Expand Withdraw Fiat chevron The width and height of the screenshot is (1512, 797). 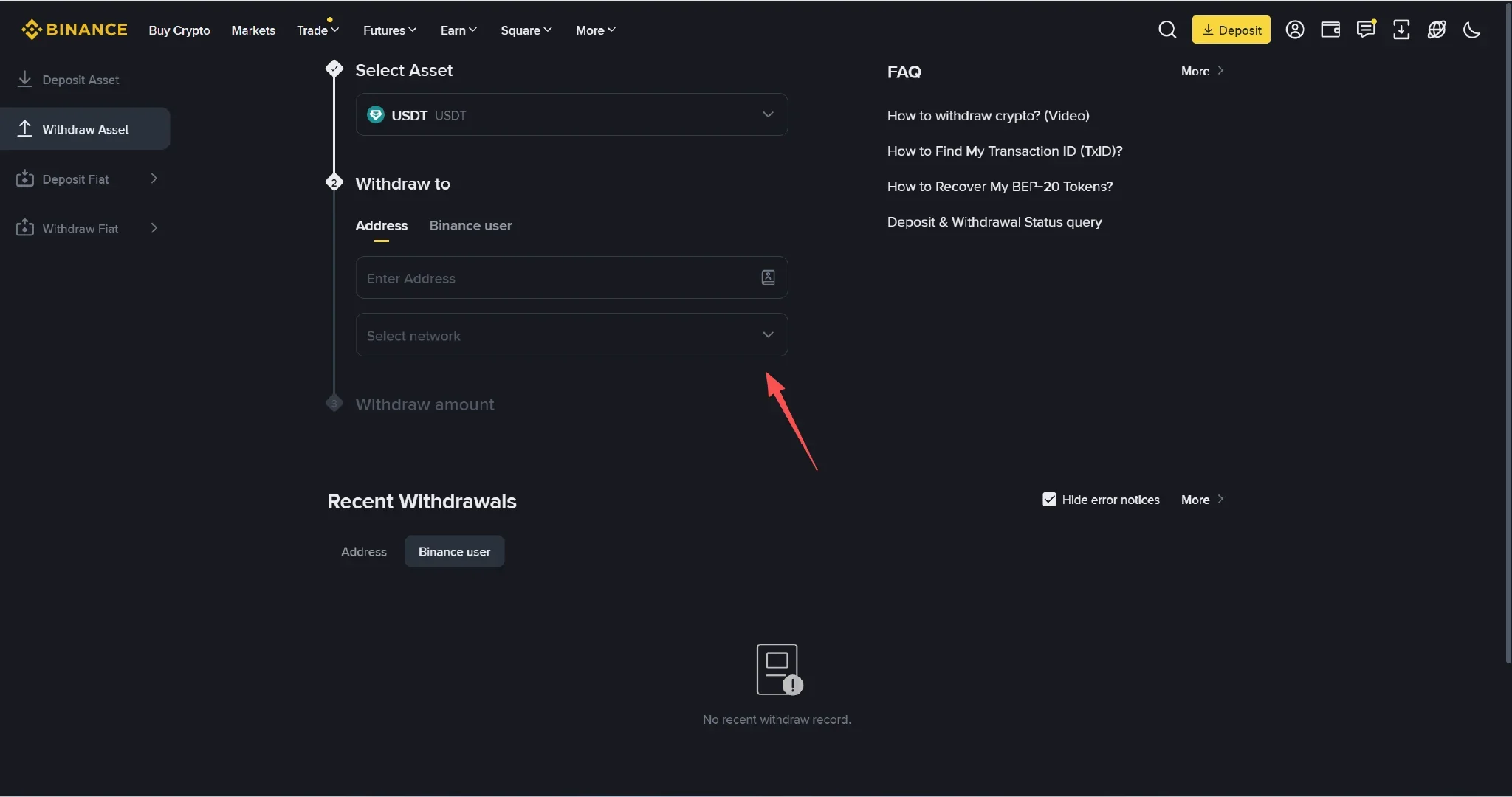[154, 228]
